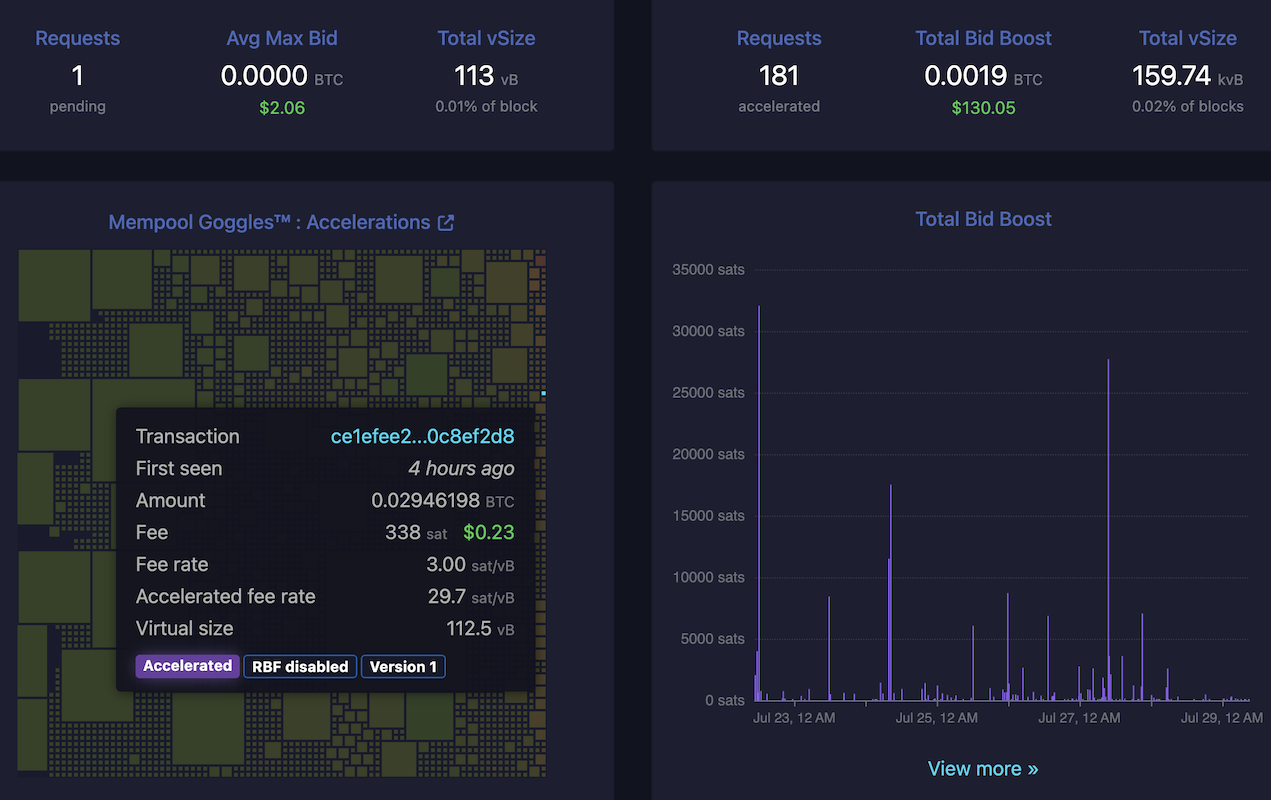Click the View more link under the chart

point(983,768)
